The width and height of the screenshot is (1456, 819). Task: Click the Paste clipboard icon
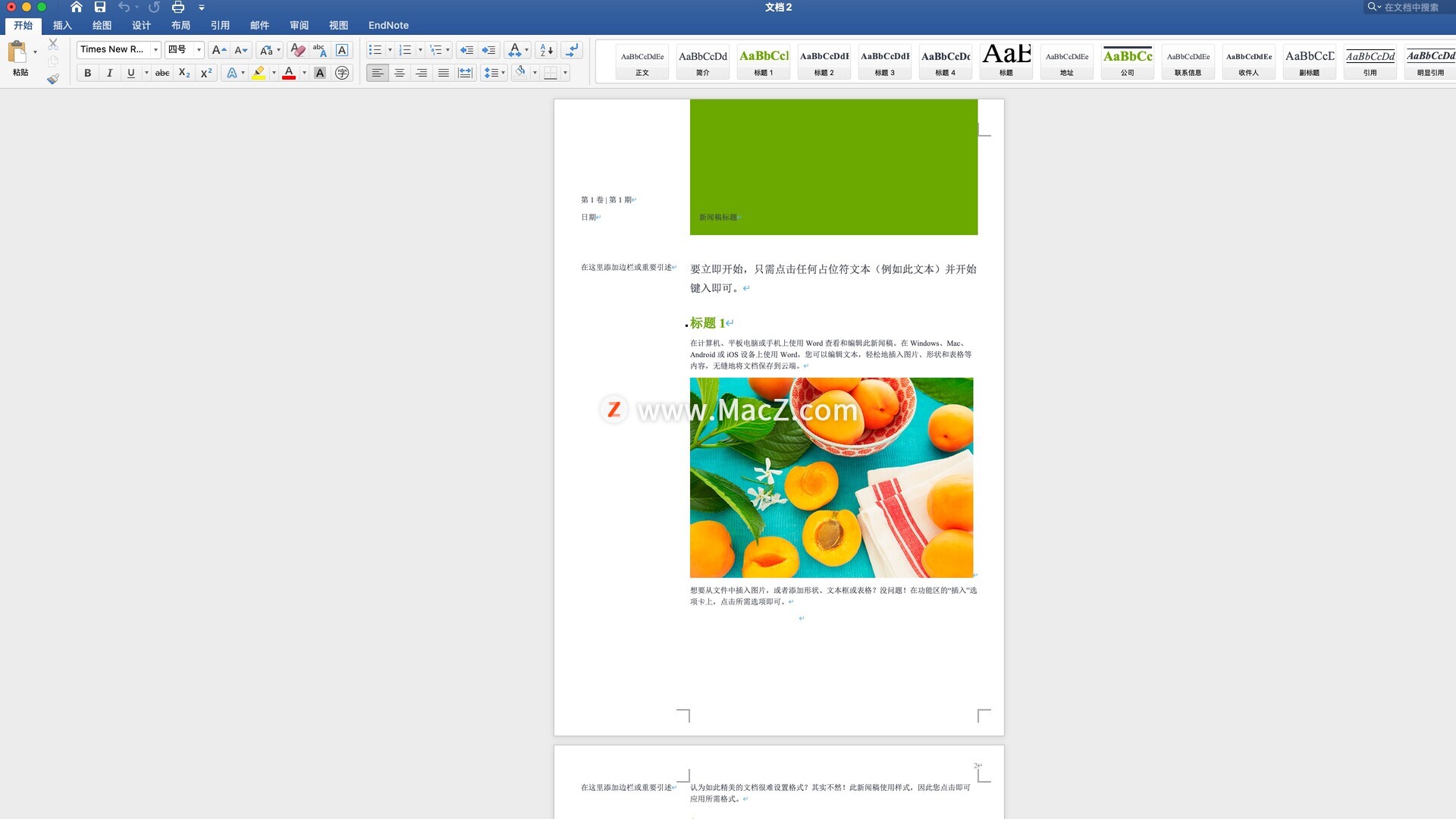(x=17, y=52)
